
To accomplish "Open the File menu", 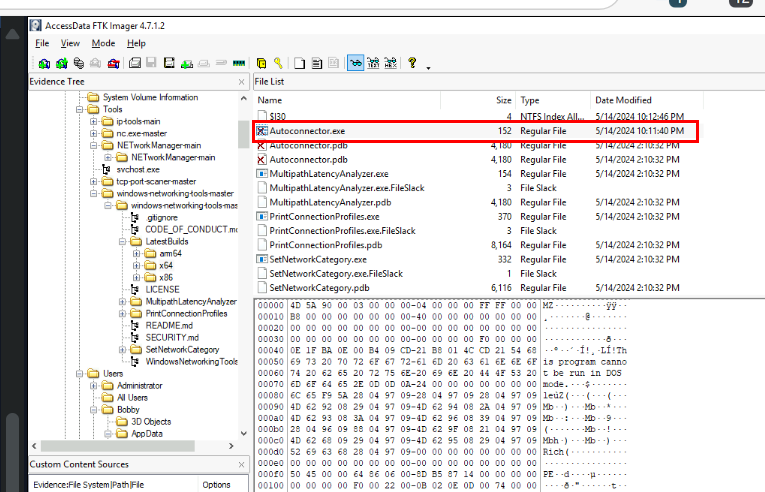I will [42, 44].
